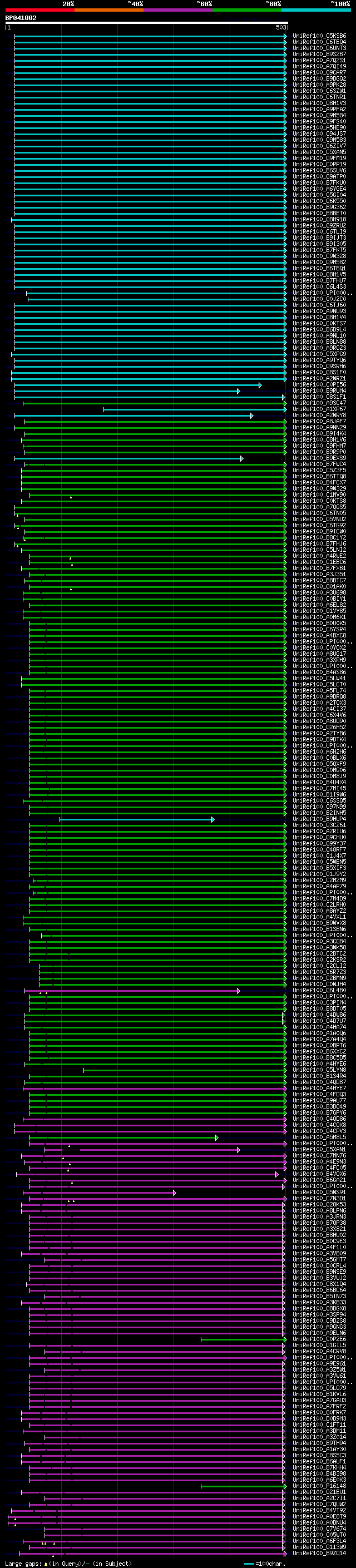Viewport: 356px width, 1568px height.
Task: Select hit label UniRef100_C6TEQ4
Action: 319,42
